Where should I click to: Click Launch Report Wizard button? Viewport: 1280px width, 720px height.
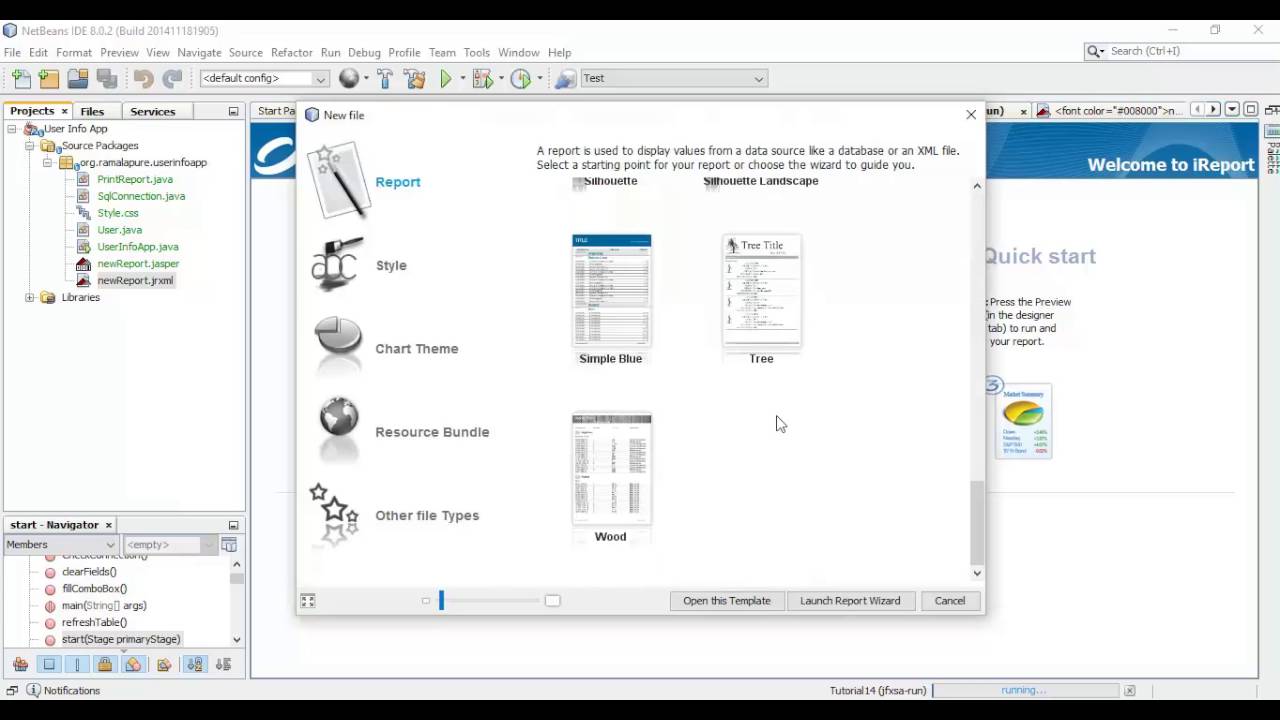[x=850, y=601]
